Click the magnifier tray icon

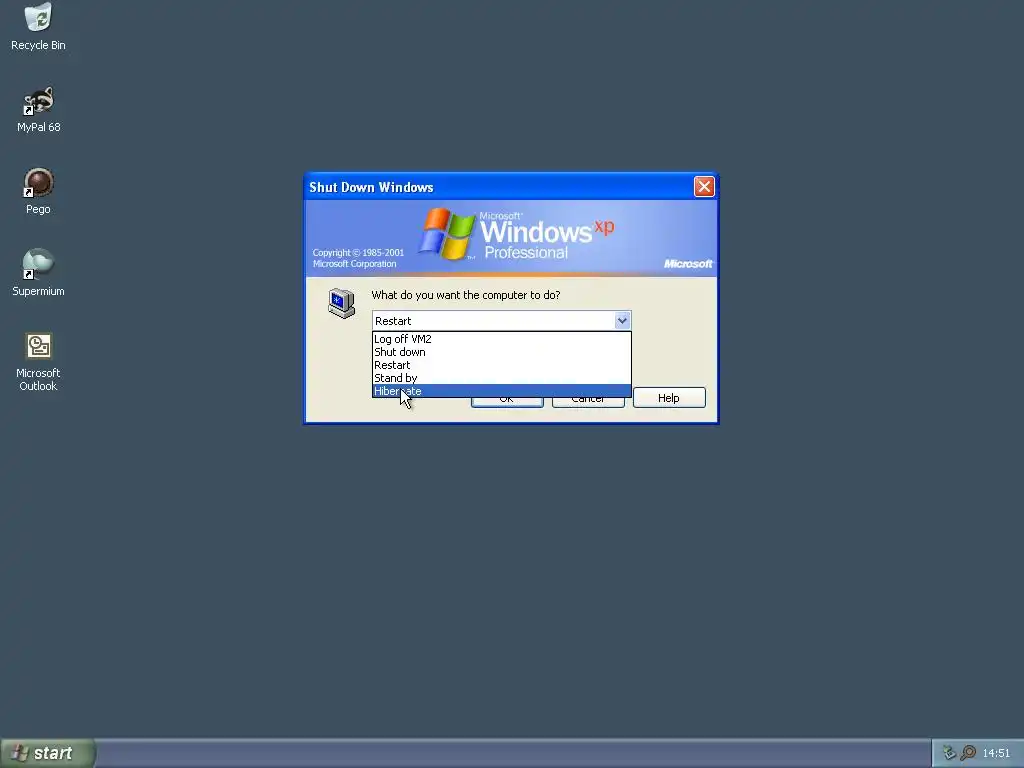(968, 753)
